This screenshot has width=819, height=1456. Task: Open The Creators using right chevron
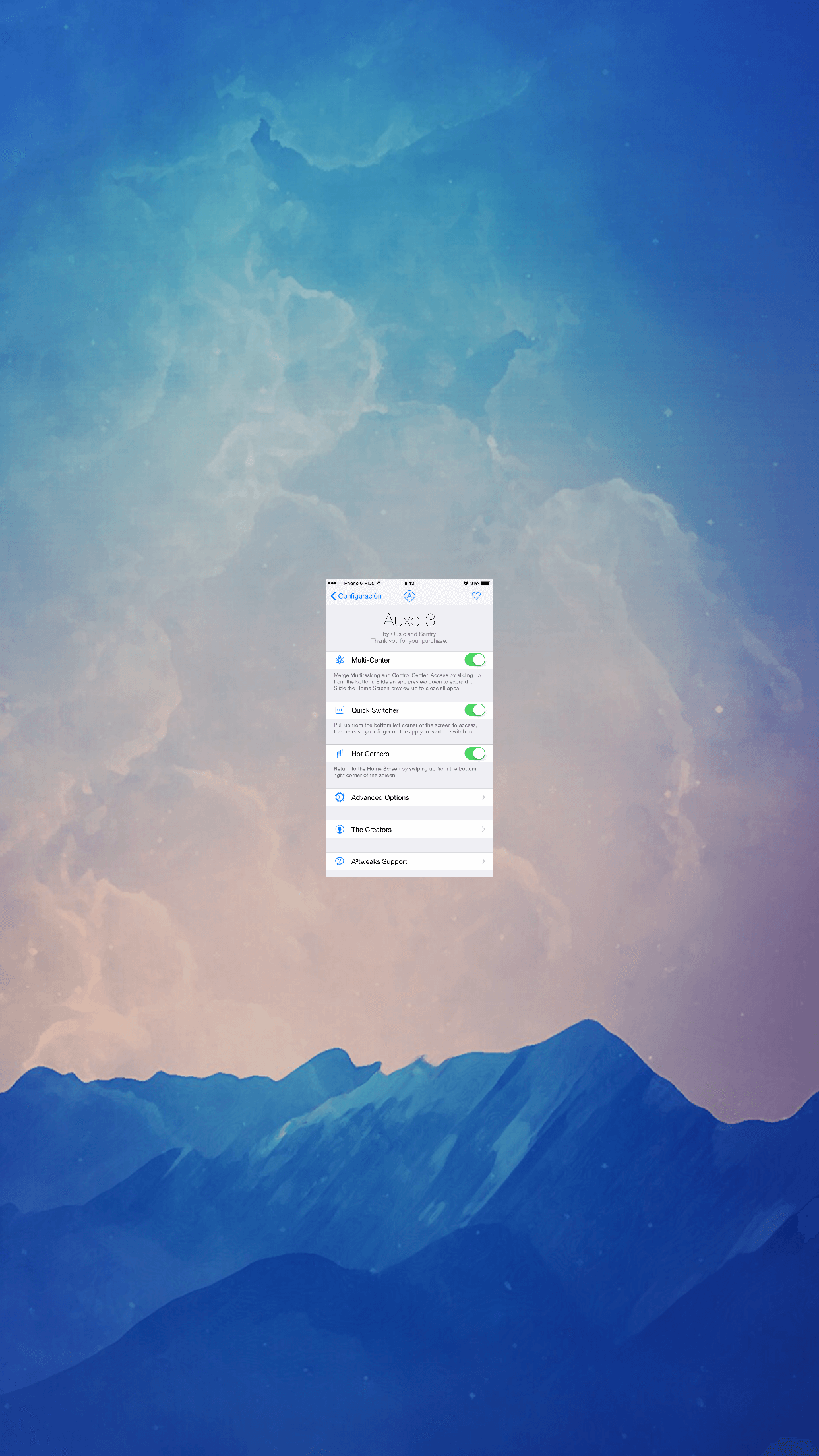(x=483, y=830)
